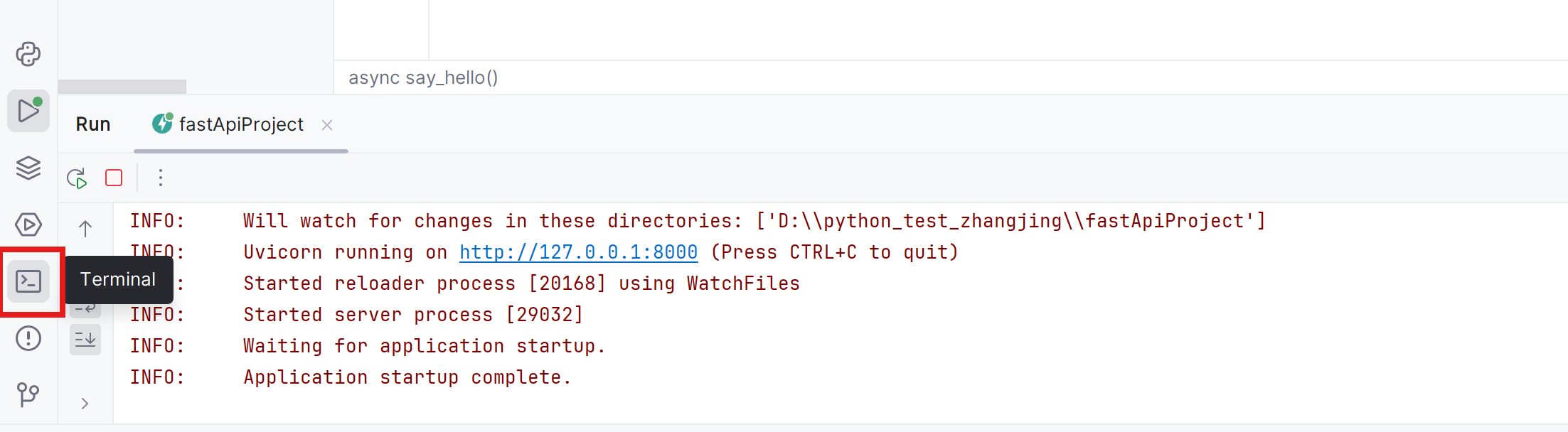This screenshot has width=1568, height=432.
Task: Toggle scroll to end of console
Action: click(x=85, y=340)
